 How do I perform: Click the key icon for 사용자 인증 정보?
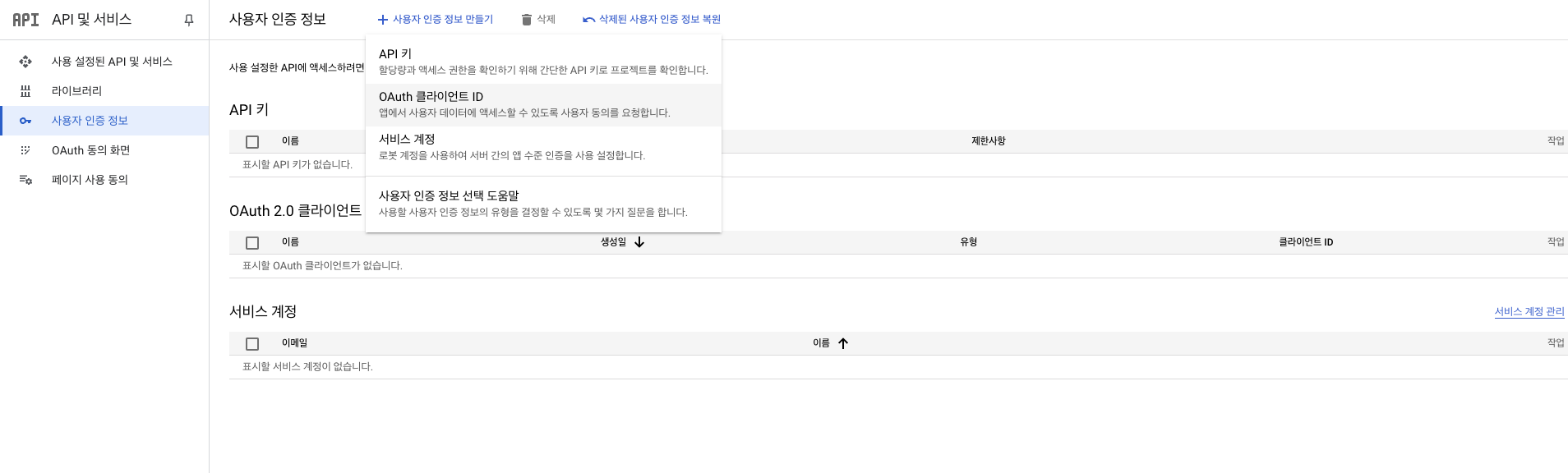(25, 121)
